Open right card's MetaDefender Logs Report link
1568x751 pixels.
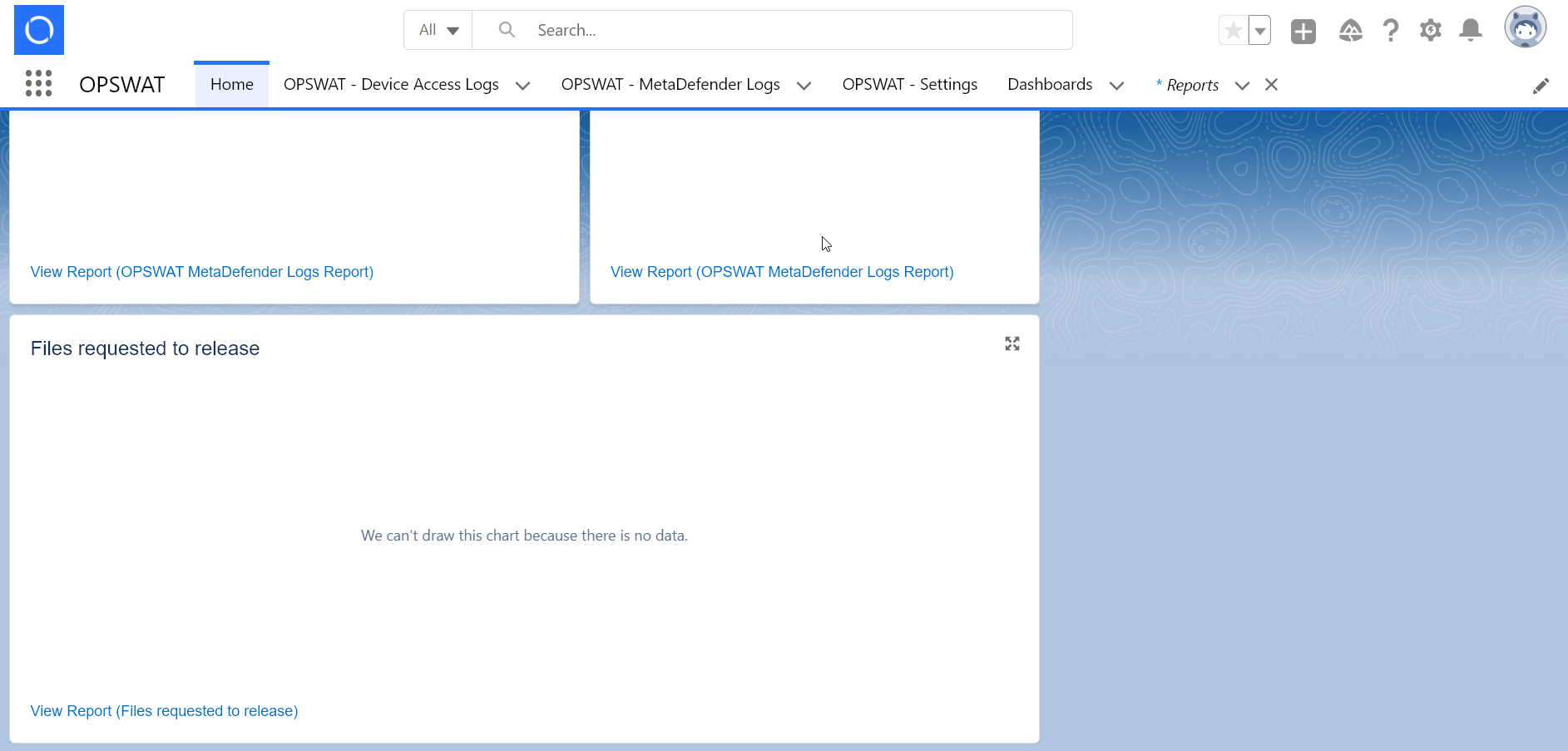point(782,272)
